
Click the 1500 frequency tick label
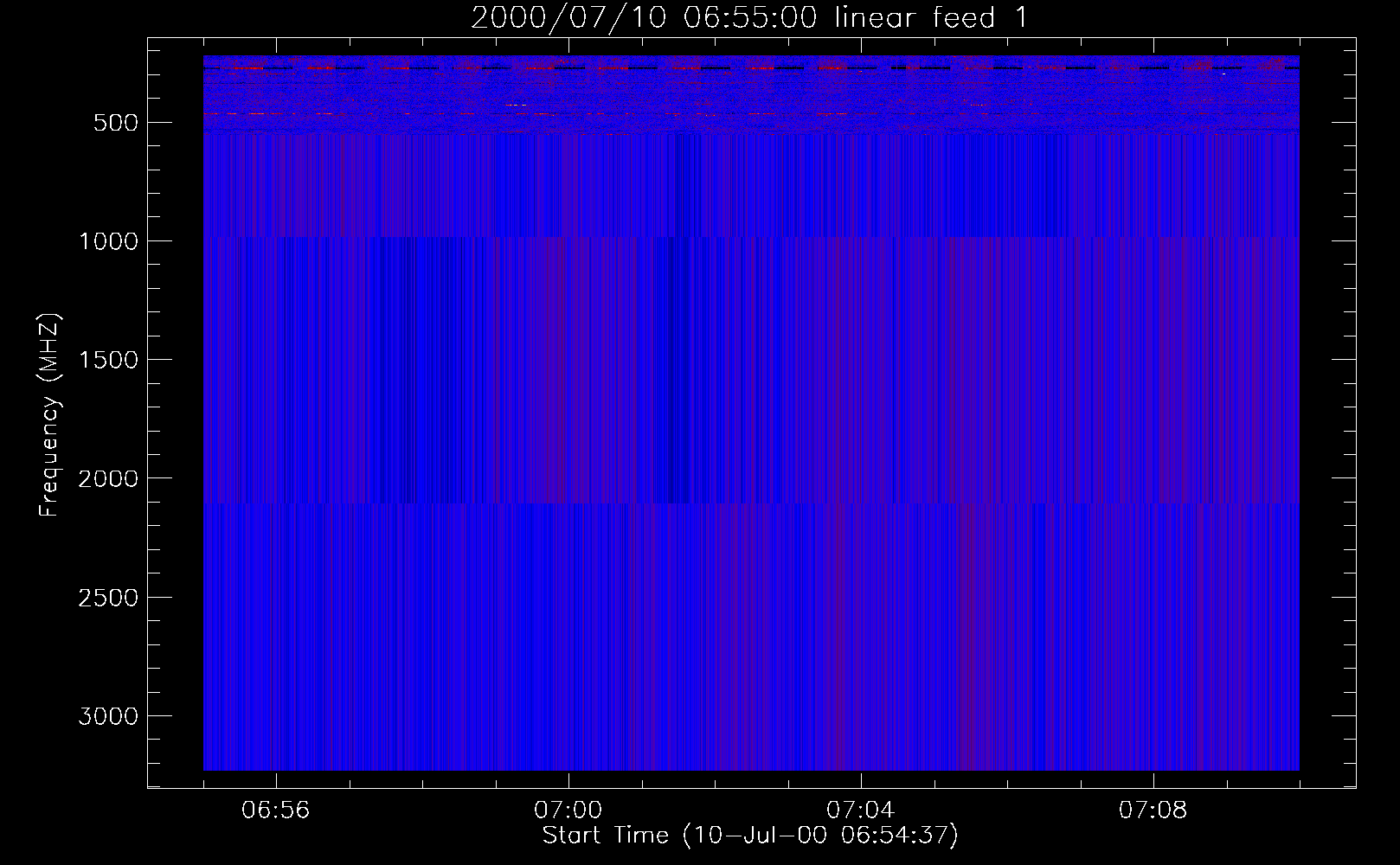[x=108, y=360]
